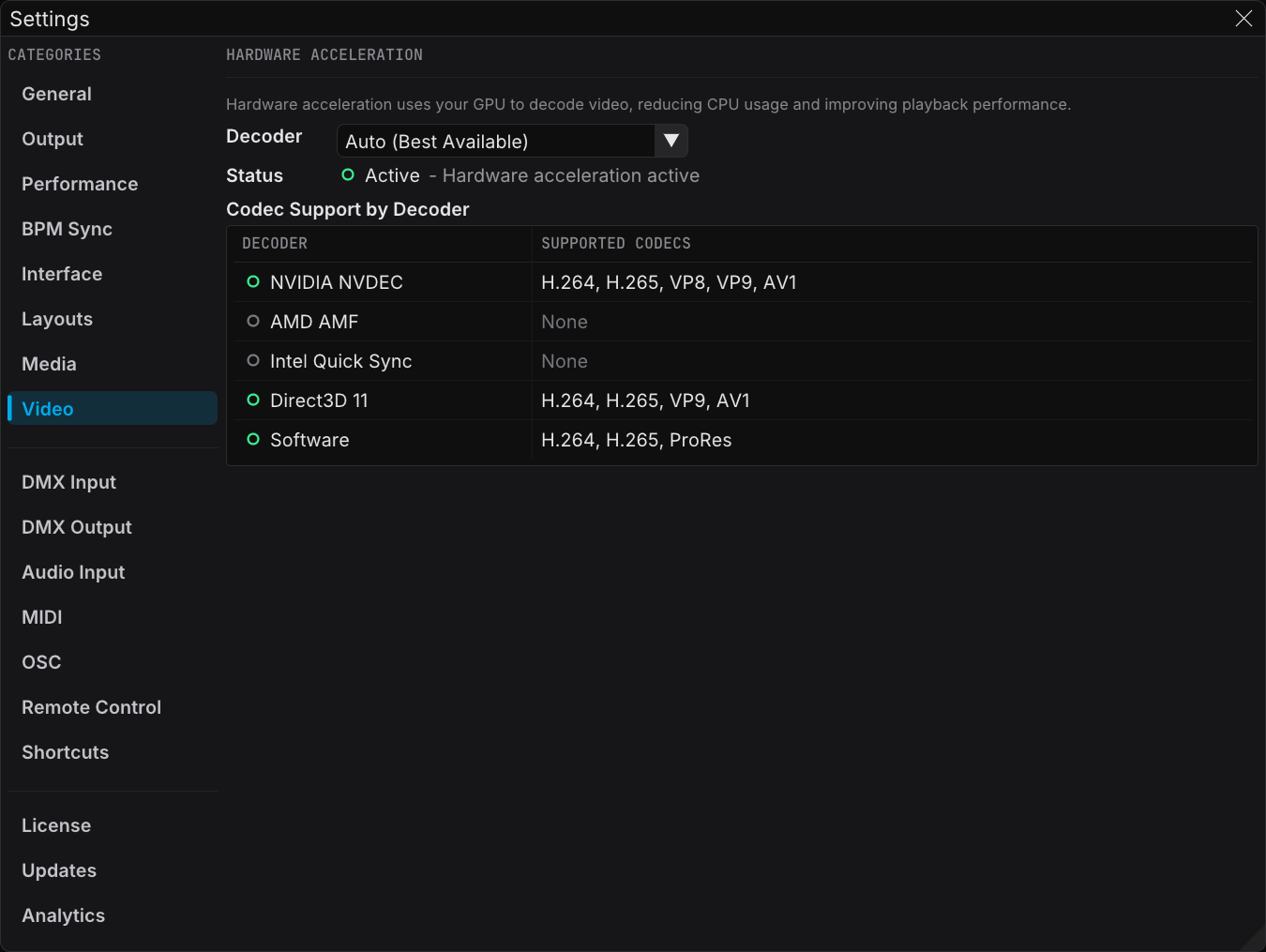Click codecs list H.264, H.265, VP8, VP9, AV1
The height and width of the screenshot is (952, 1266).
tap(669, 282)
